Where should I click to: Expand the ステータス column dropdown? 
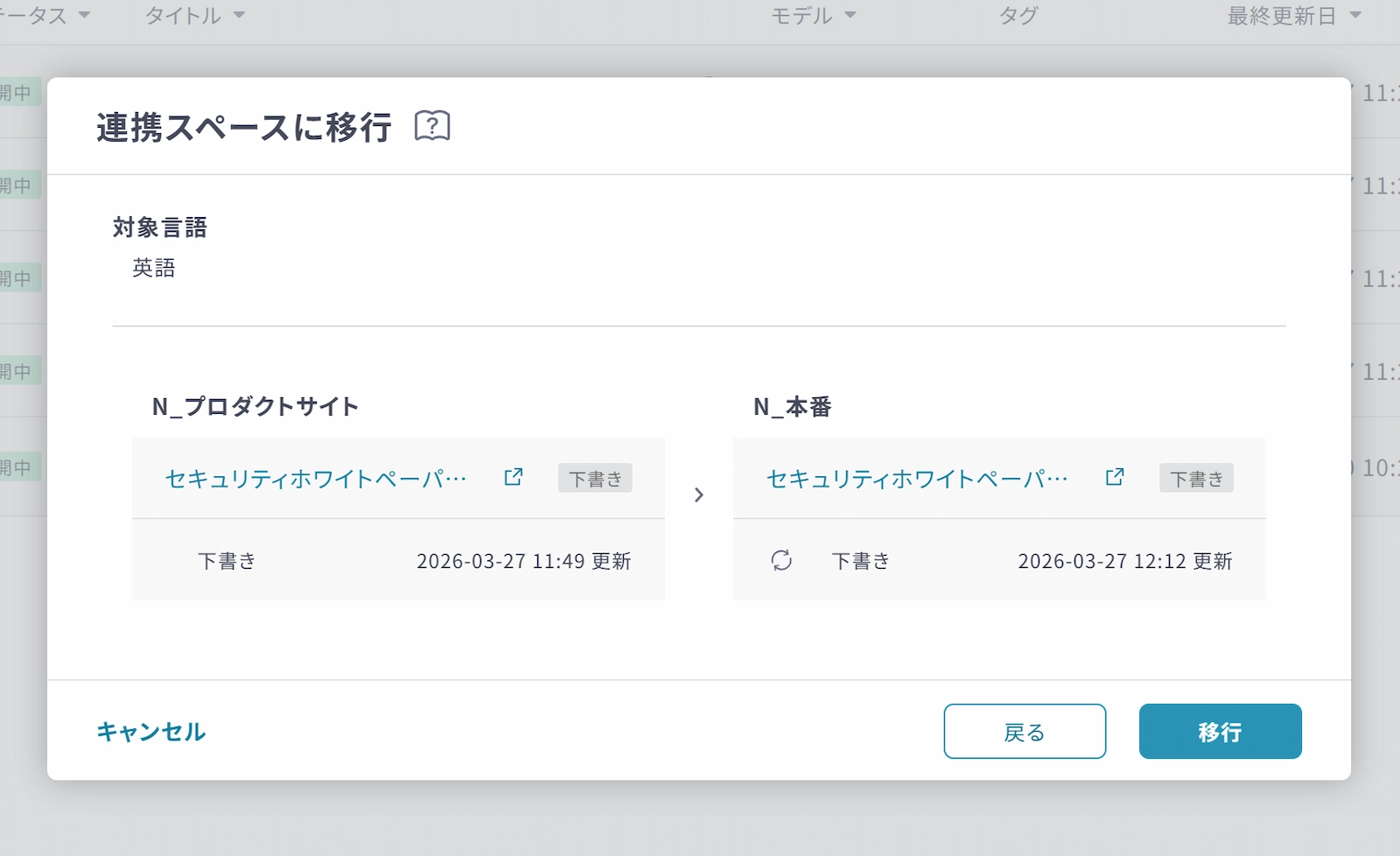(84, 16)
